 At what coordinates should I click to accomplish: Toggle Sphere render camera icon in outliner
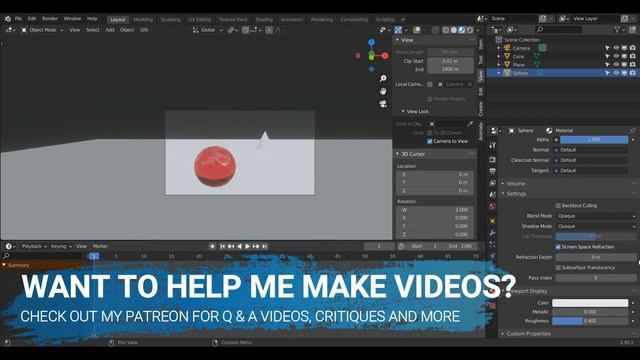633,73
